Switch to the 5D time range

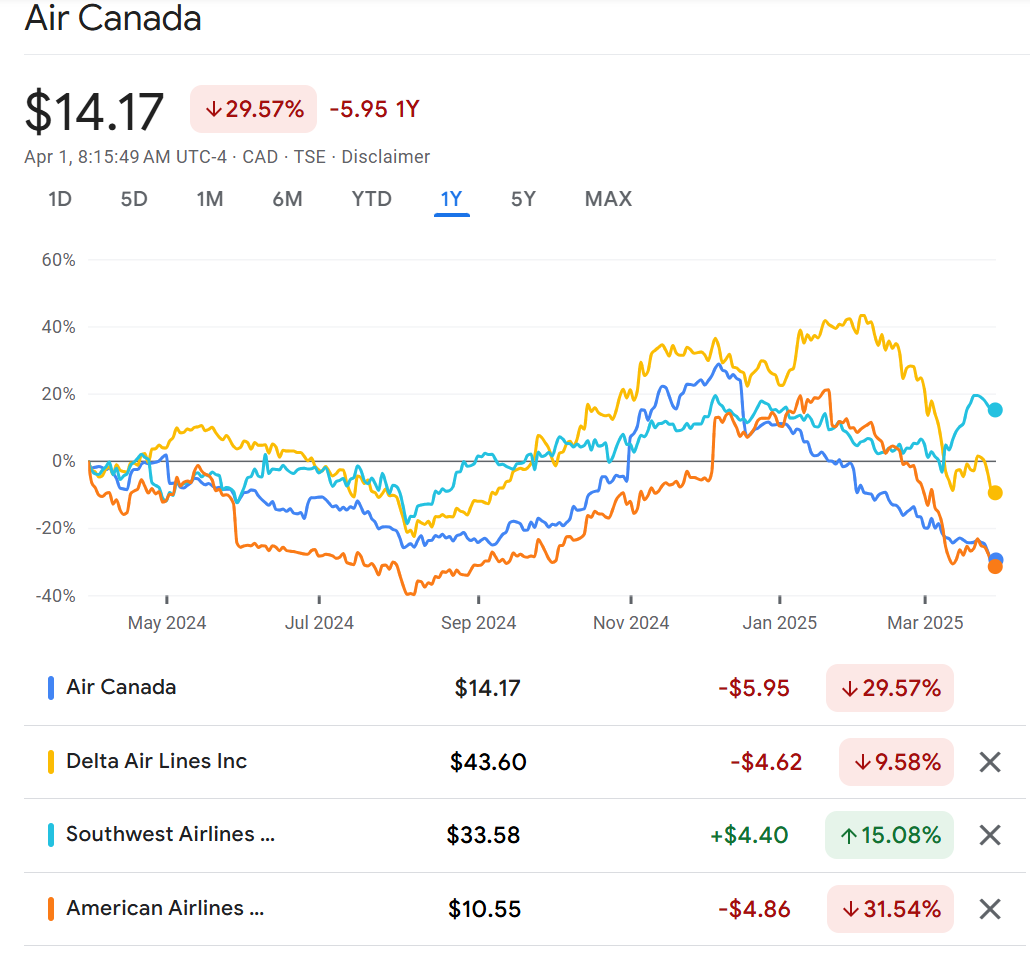(x=134, y=199)
